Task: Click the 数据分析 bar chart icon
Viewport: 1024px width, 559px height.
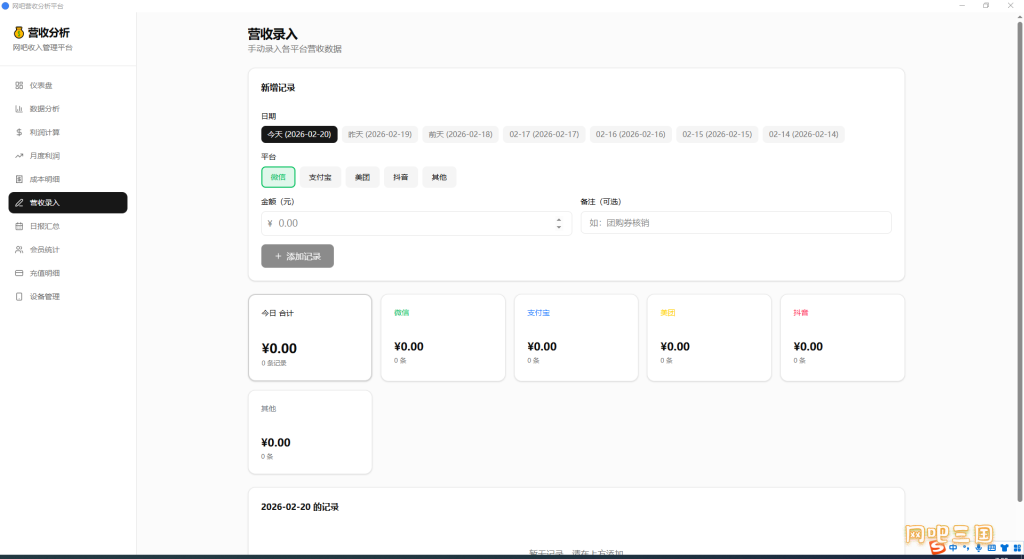Action: 19,109
